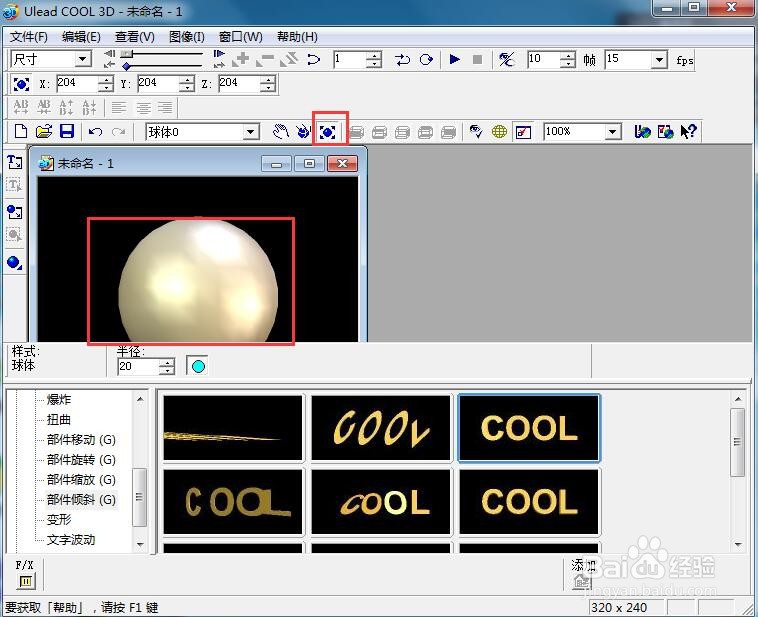Undo the last action
This screenshot has width=758, height=617.
pos(95,132)
